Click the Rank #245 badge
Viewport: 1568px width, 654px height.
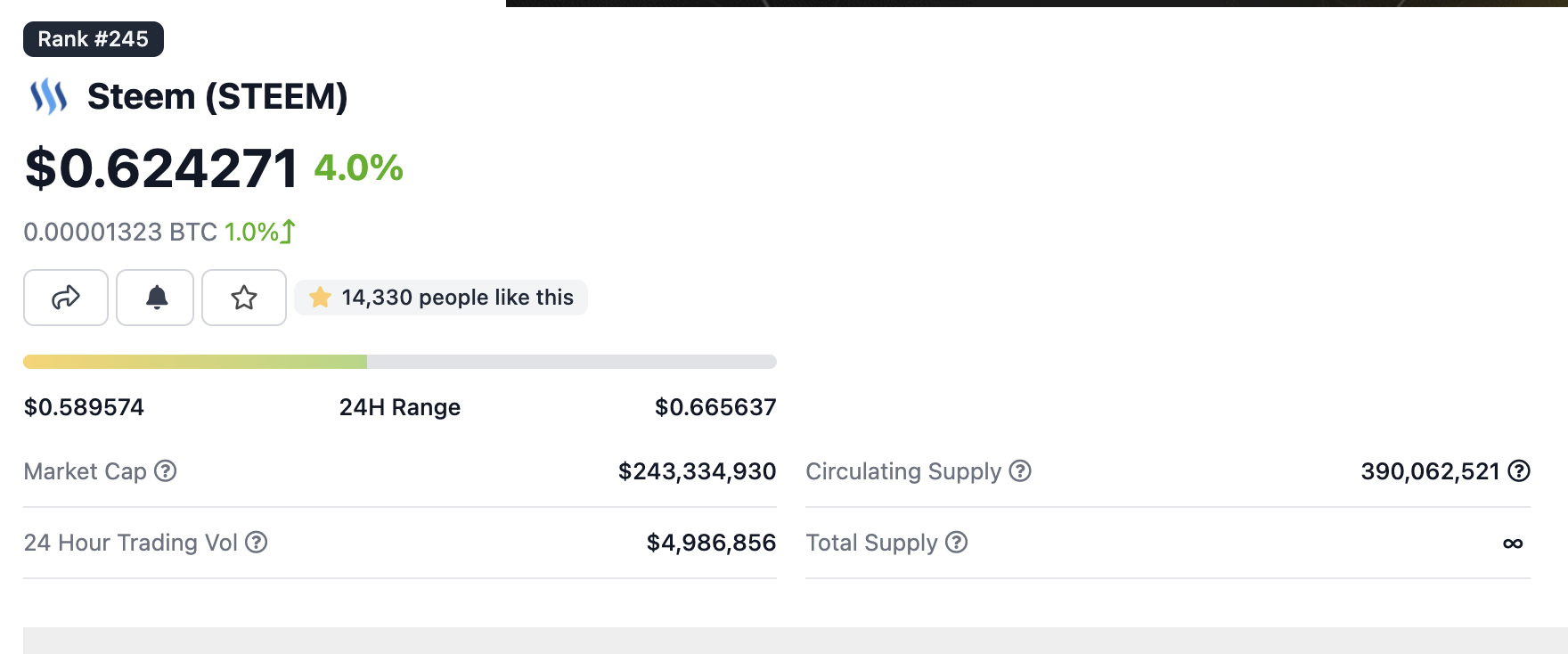94,39
